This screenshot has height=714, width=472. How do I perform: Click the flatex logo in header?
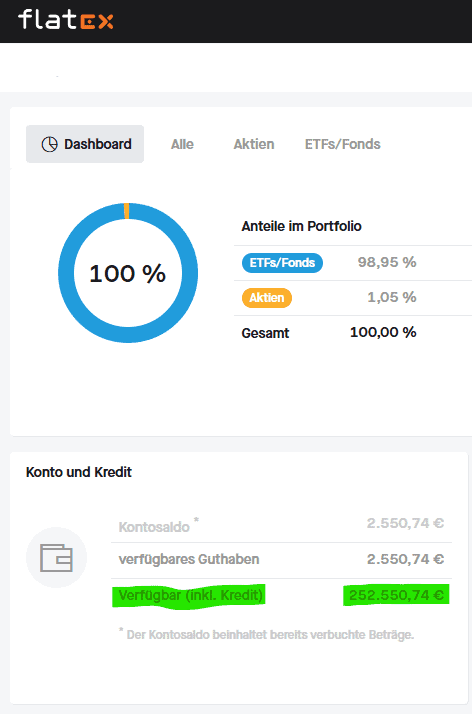click(x=66, y=20)
